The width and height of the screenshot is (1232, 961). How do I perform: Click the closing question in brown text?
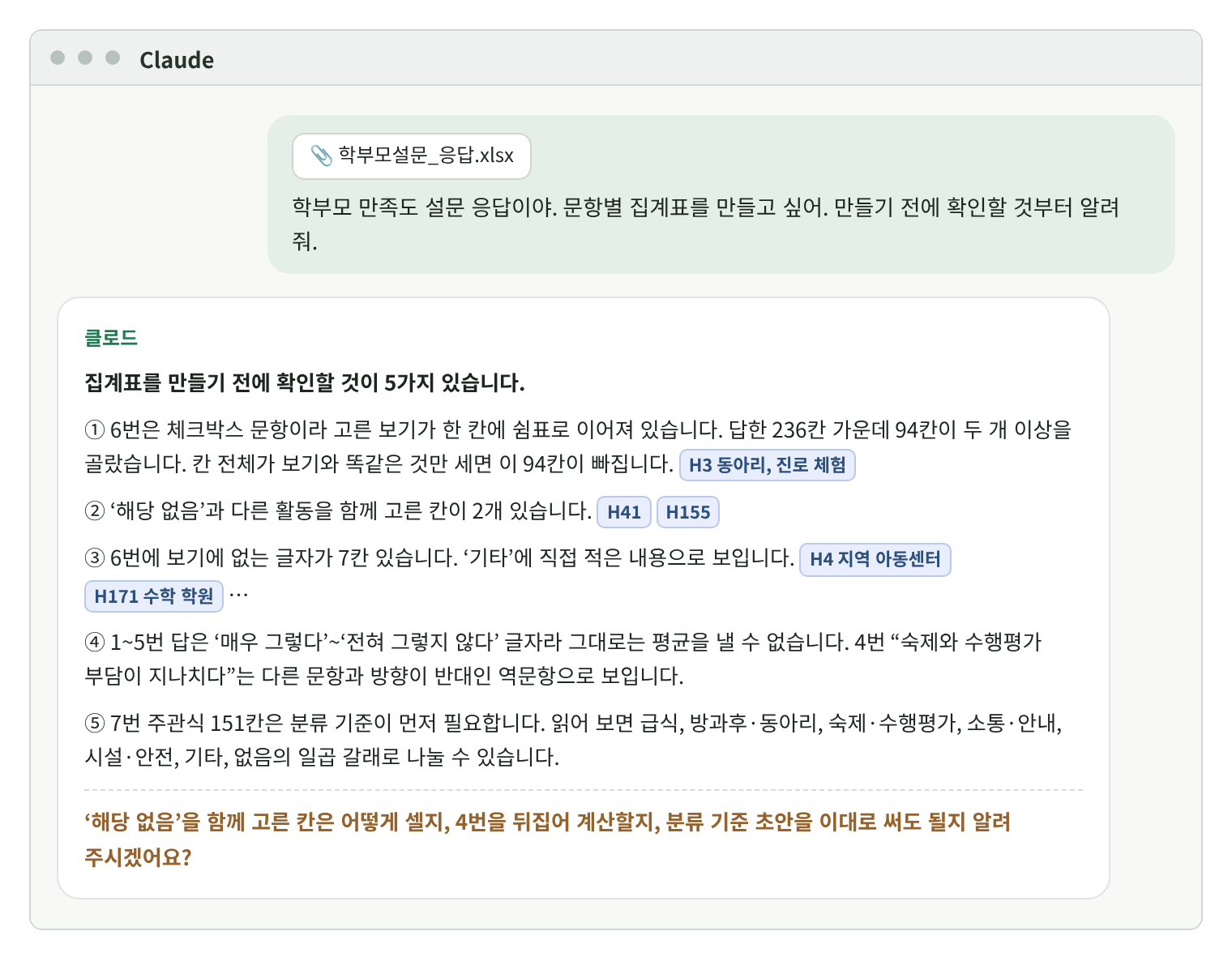tap(547, 839)
